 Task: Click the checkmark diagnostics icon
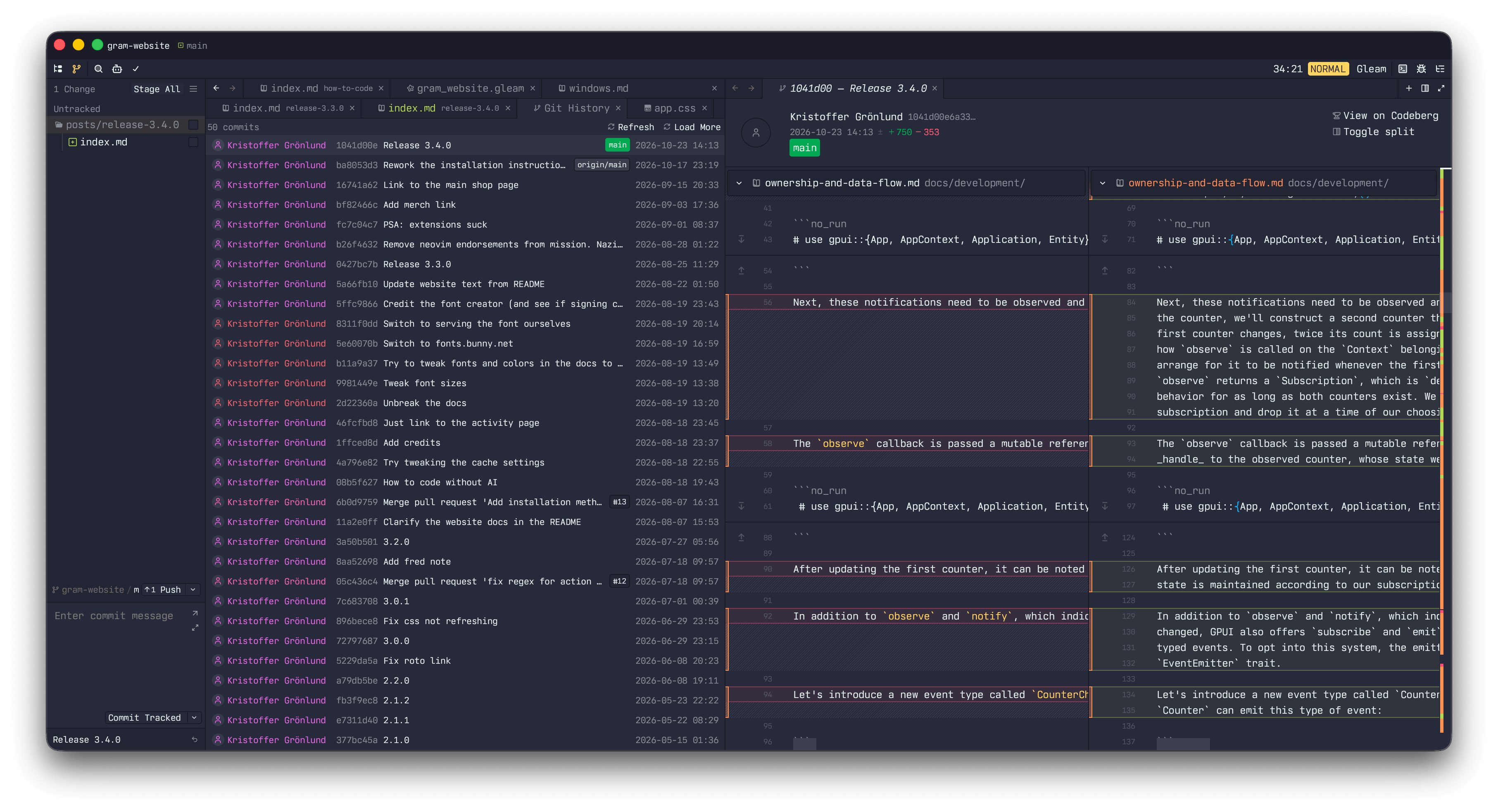[x=136, y=69]
